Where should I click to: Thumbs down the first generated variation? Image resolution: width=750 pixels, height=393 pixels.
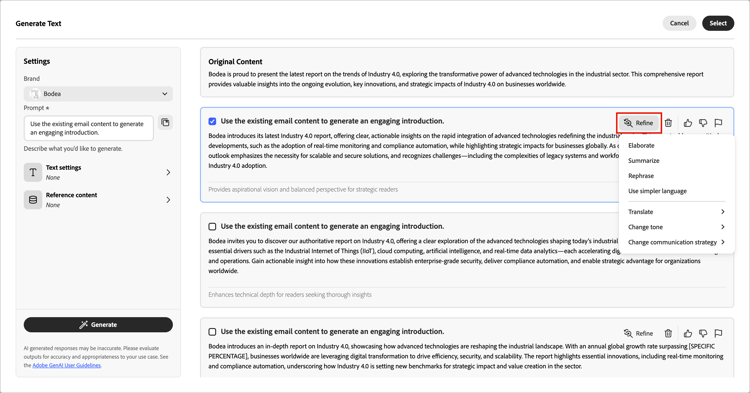point(703,123)
